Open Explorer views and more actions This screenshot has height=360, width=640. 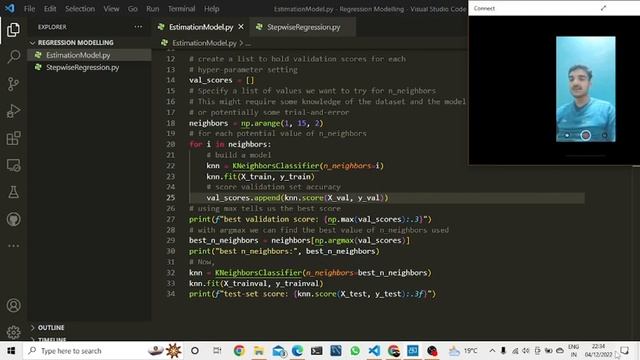tap(138, 27)
